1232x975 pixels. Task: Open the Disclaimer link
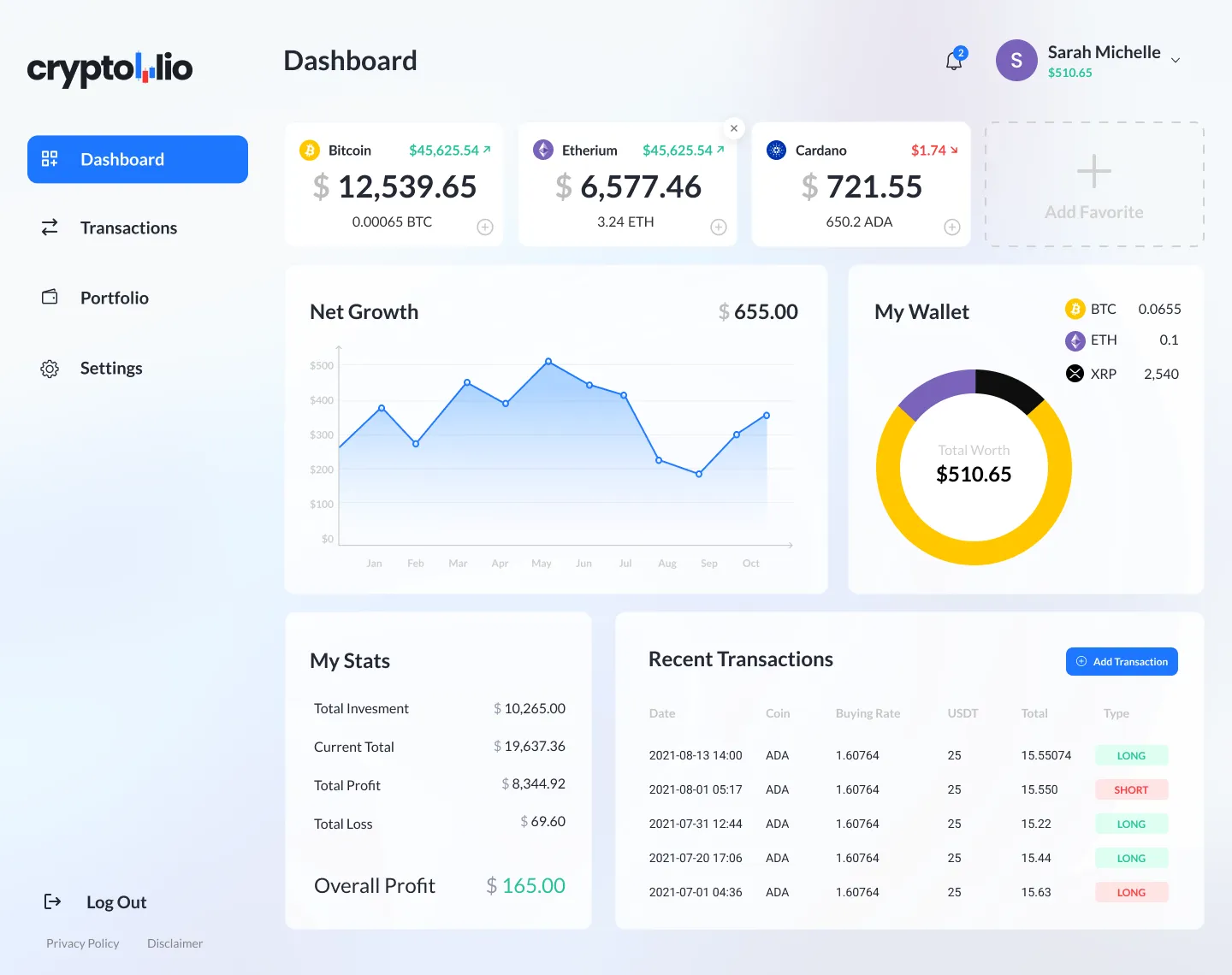click(175, 943)
